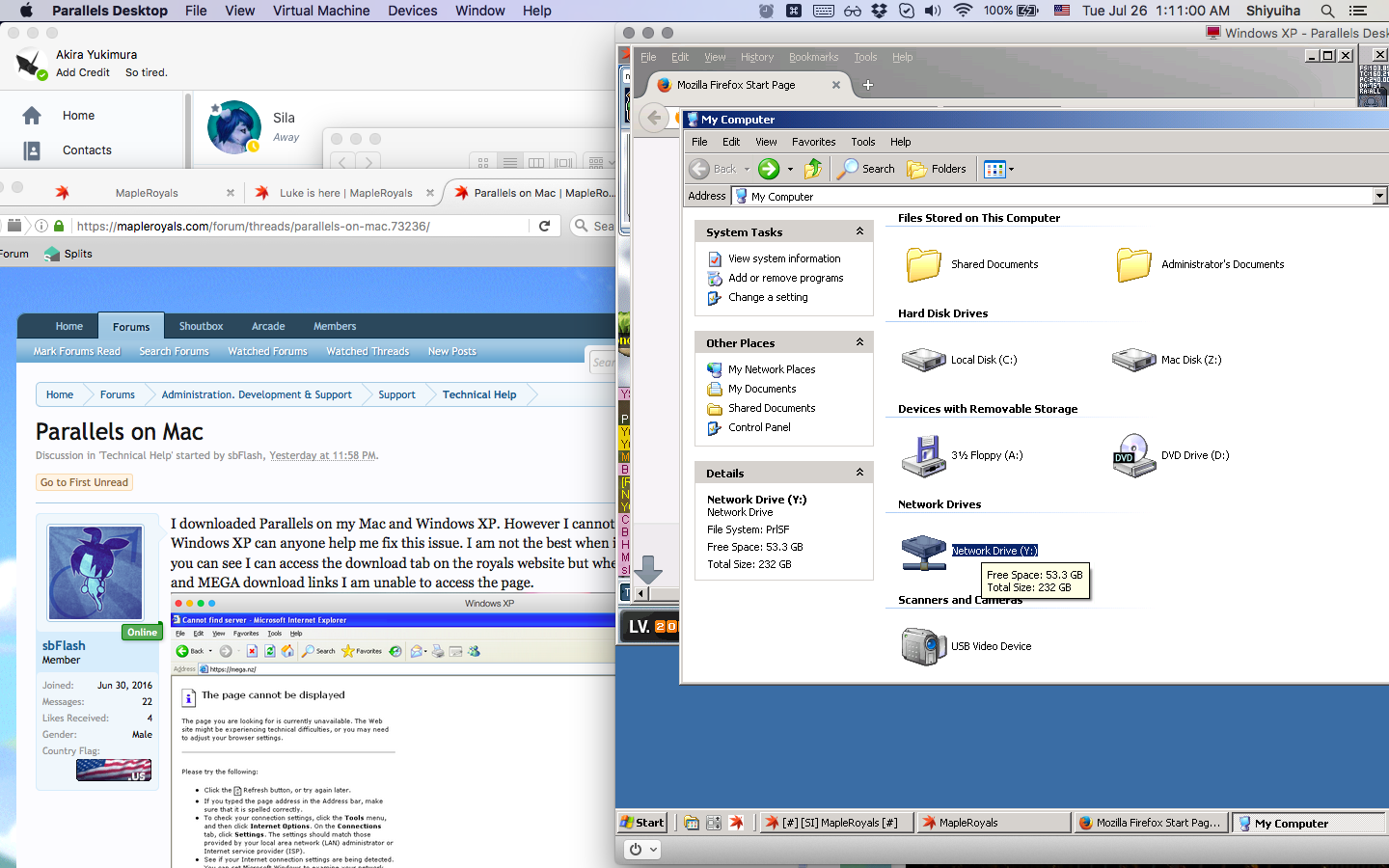The height and width of the screenshot is (868, 1389).
Task: Click Search Forums link
Action: coord(174,351)
